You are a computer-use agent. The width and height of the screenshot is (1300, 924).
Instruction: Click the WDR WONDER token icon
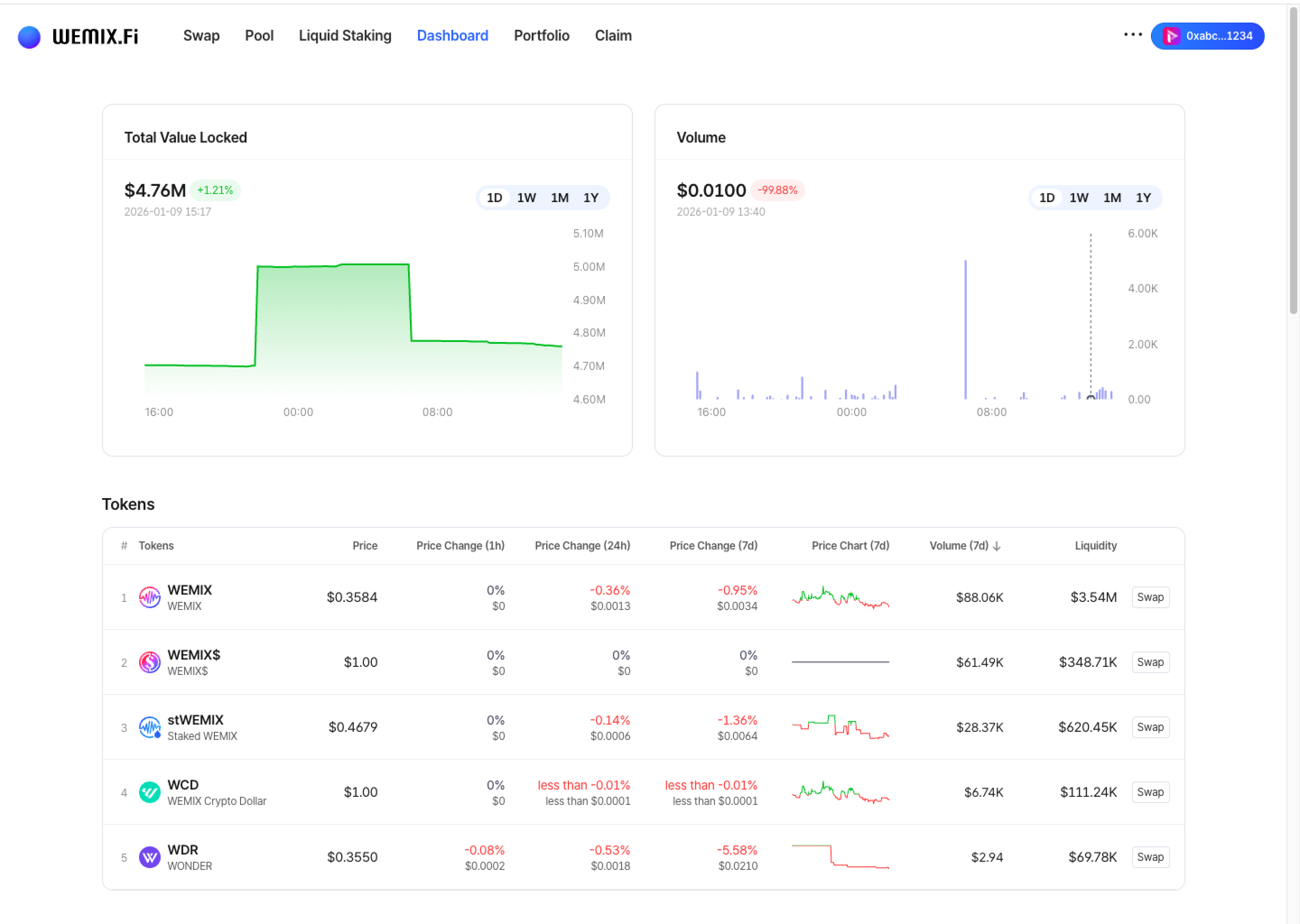150,857
